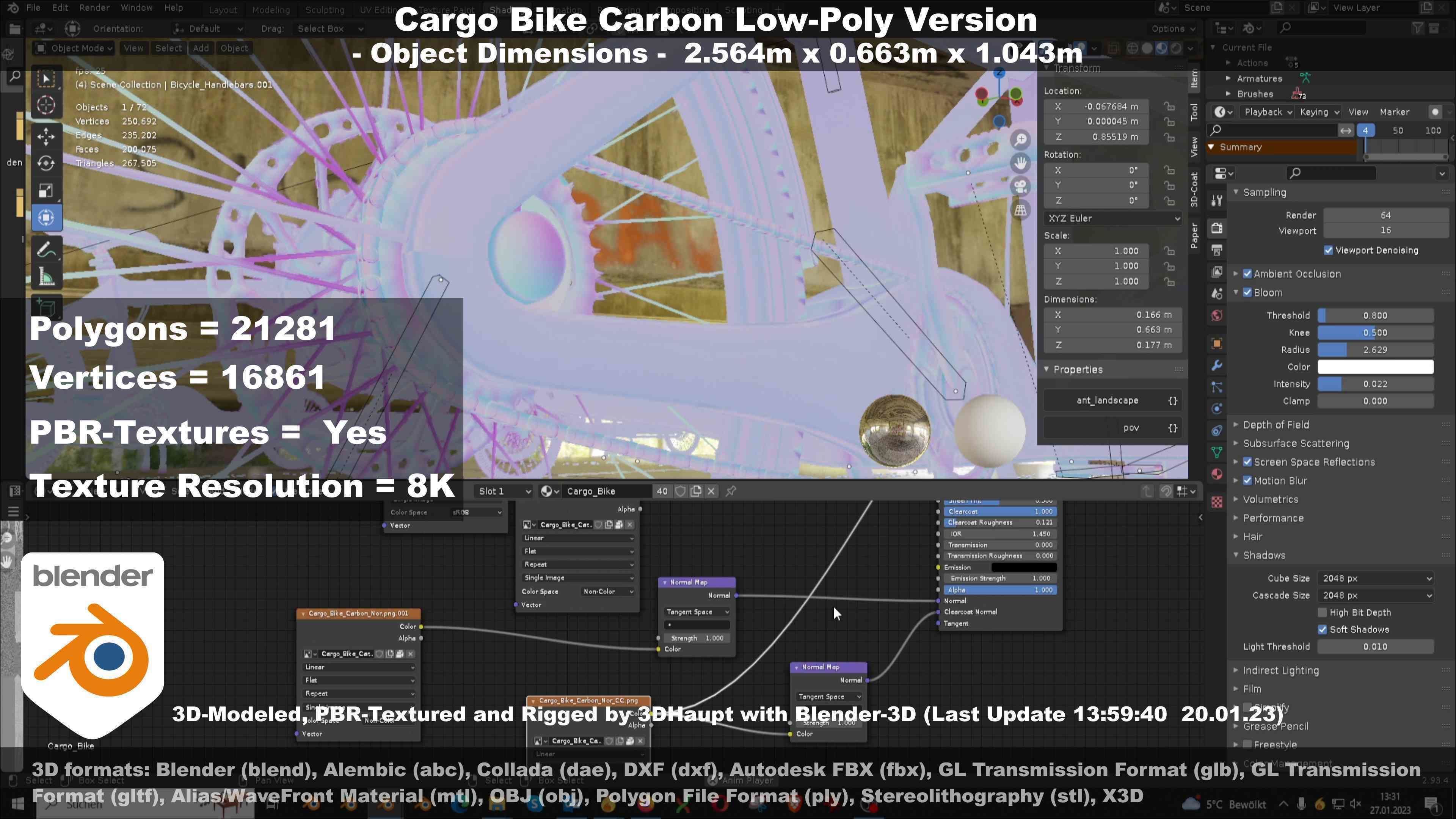The width and height of the screenshot is (1456, 819).
Task: Select the Rotate tool in viewport toolbar
Action: pyautogui.click(x=46, y=163)
